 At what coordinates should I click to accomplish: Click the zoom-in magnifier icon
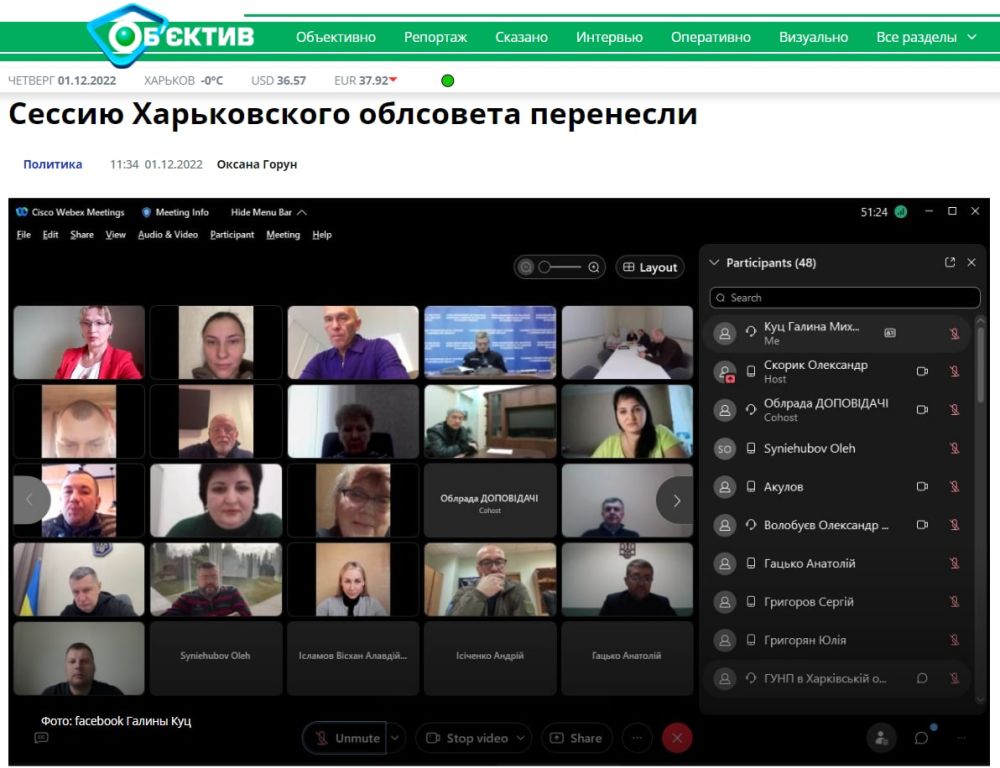594,267
